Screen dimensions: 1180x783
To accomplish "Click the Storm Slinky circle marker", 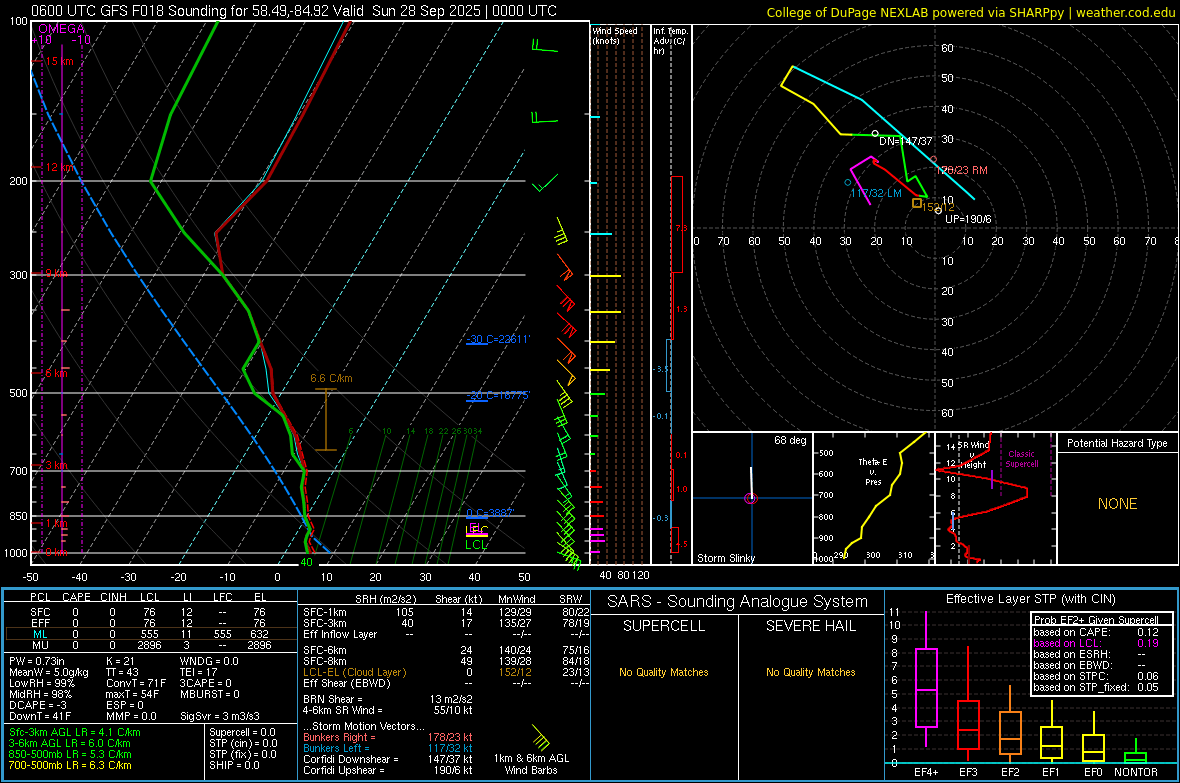I will coord(750,498).
